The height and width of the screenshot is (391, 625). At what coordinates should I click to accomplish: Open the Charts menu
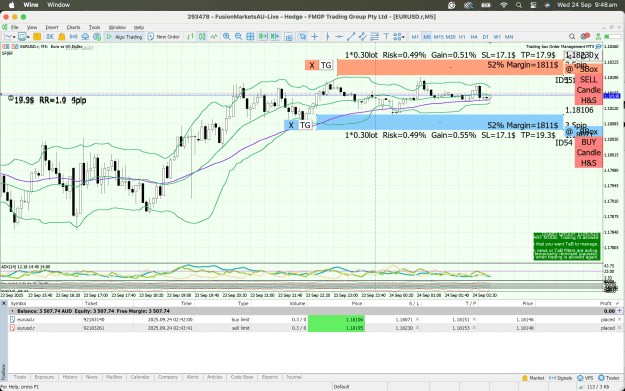click(73, 27)
